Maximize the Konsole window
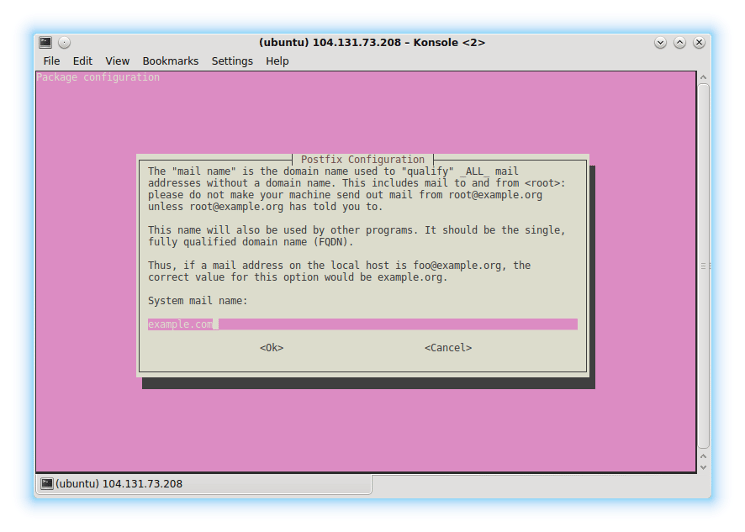This screenshot has height=532, width=745. 680,43
